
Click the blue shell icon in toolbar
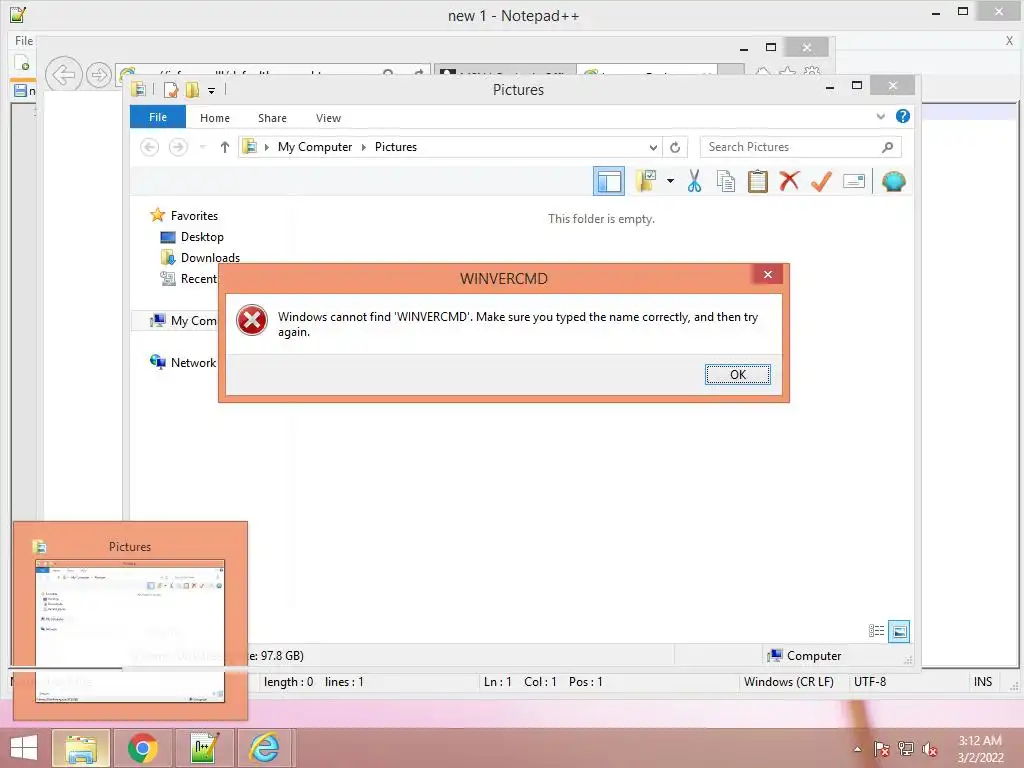click(x=893, y=181)
